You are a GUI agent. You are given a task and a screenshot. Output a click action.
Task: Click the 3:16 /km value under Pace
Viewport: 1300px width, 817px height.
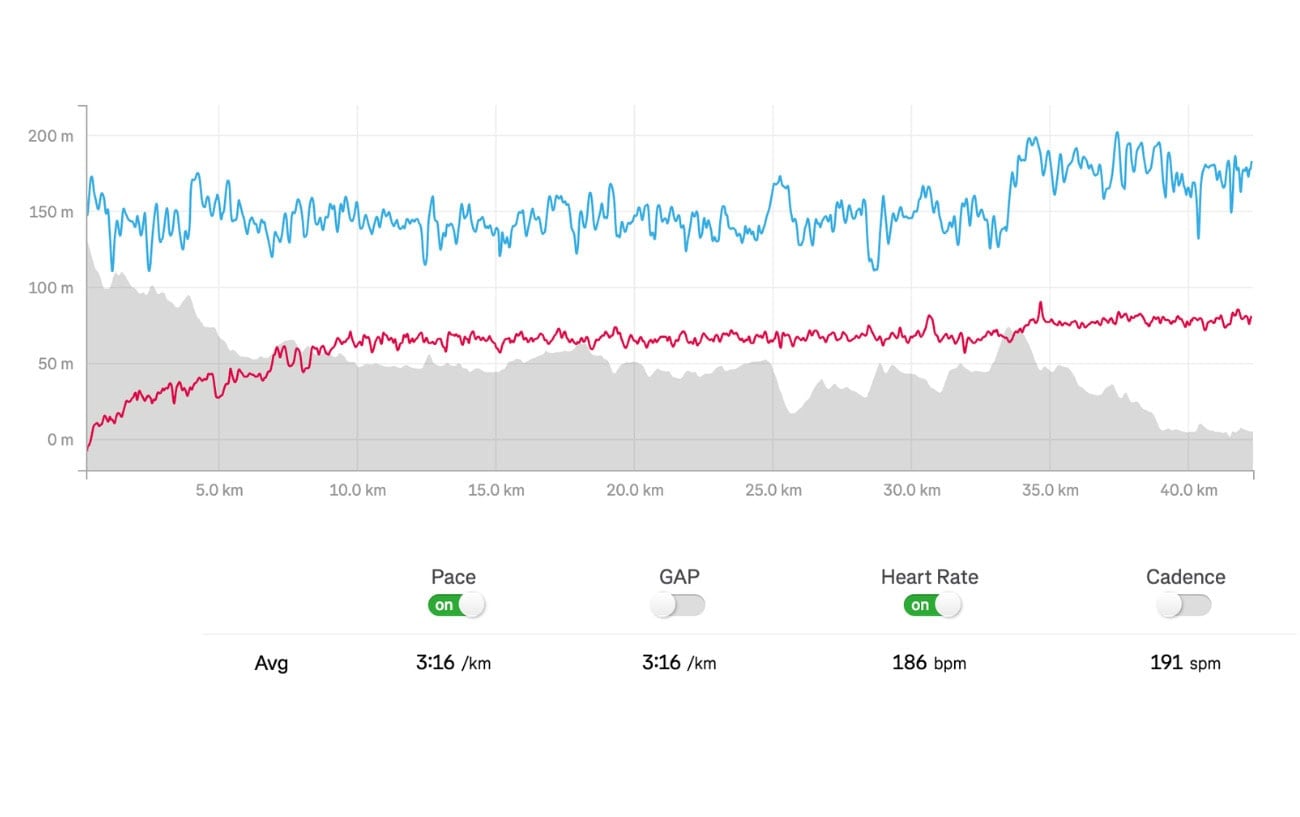tap(453, 663)
